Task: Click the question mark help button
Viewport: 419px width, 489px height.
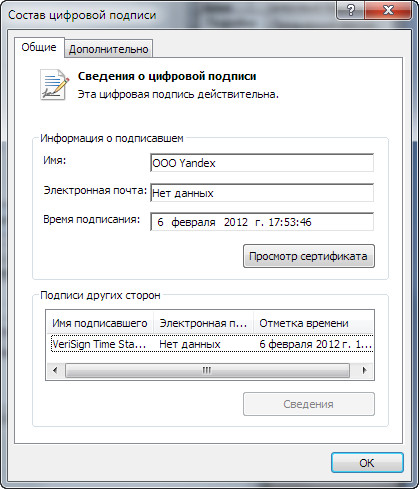Action: tap(350, 10)
